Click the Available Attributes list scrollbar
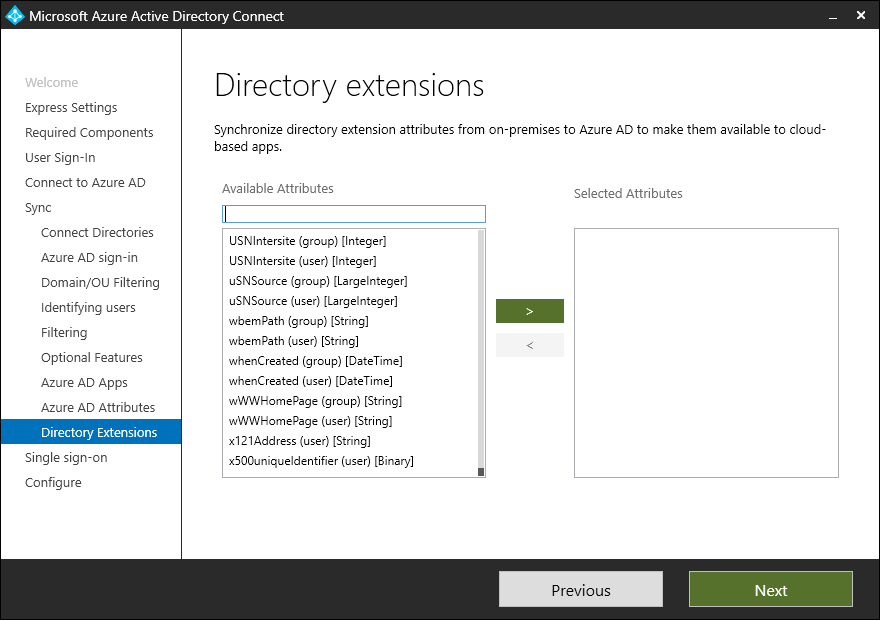This screenshot has height=620, width=880. click(481, 350)
